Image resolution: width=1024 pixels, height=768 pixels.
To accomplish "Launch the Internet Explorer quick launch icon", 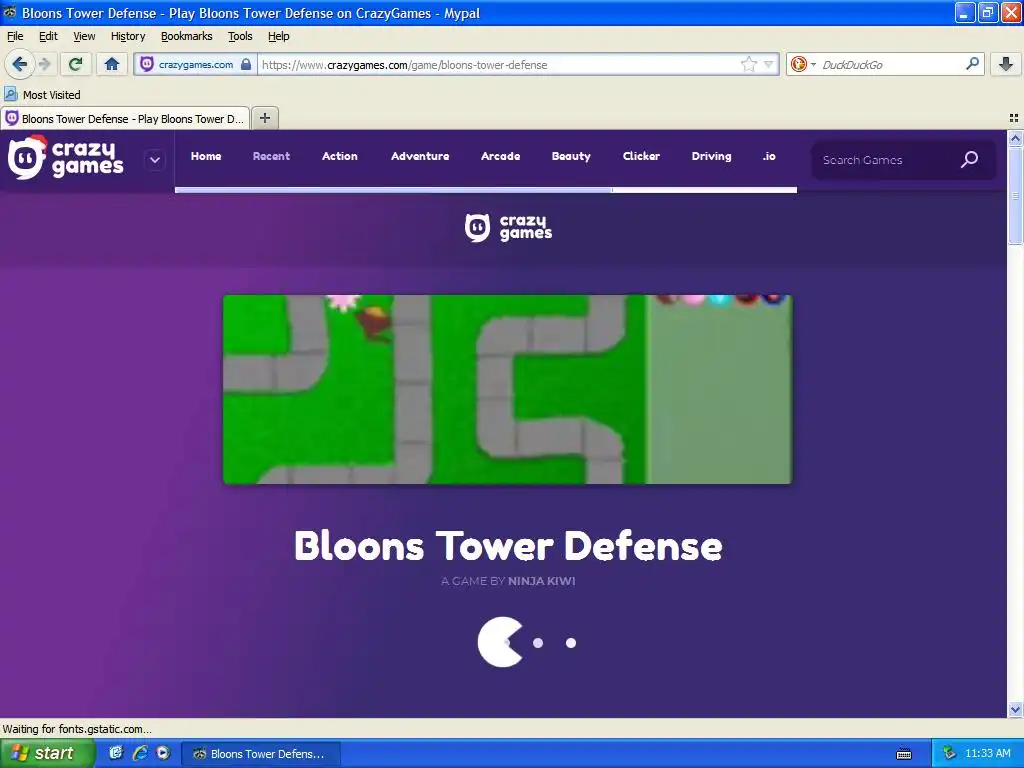I will click(x=140, y=753).
